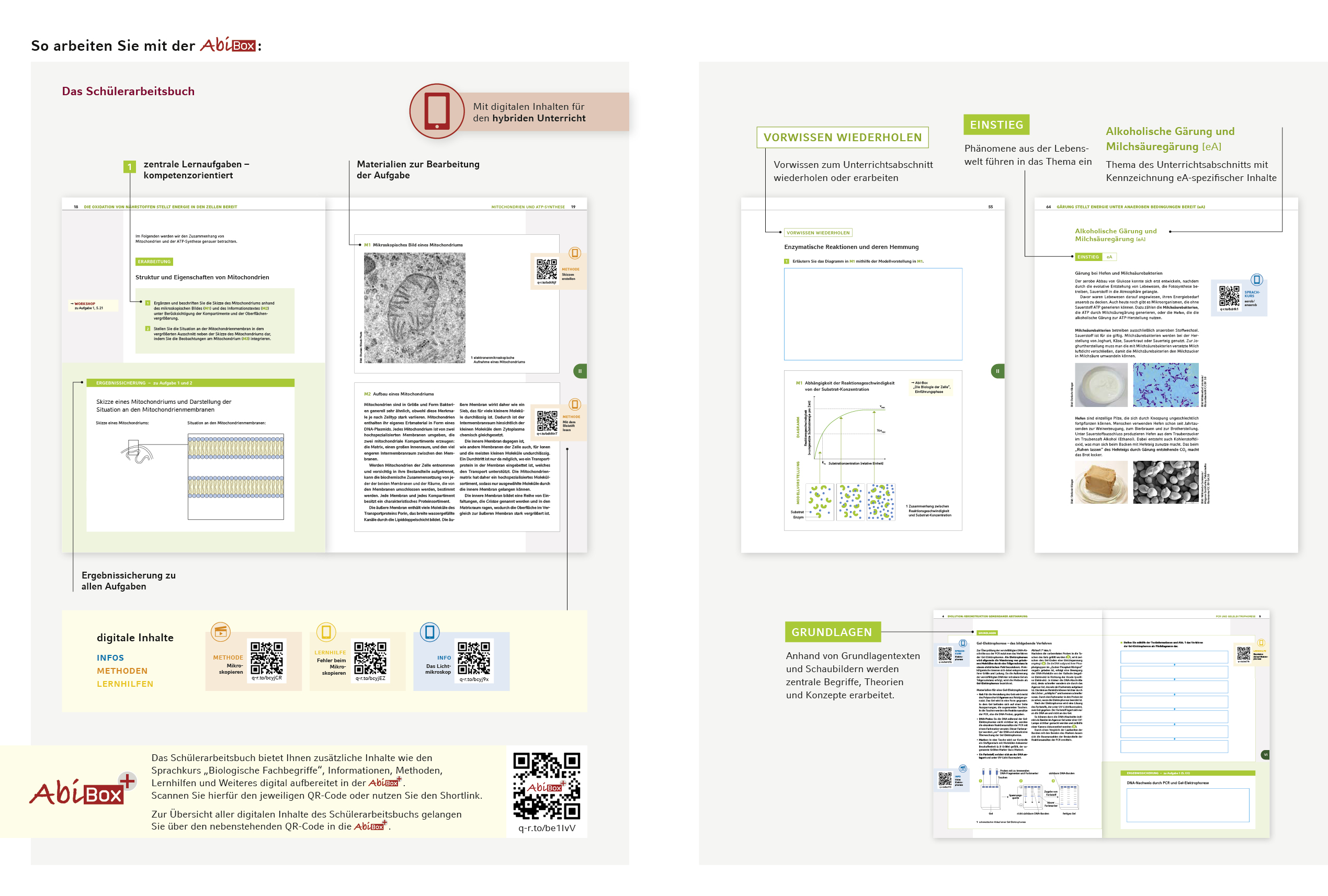Click the yellow tablet Lernhilfe icon

326,631
